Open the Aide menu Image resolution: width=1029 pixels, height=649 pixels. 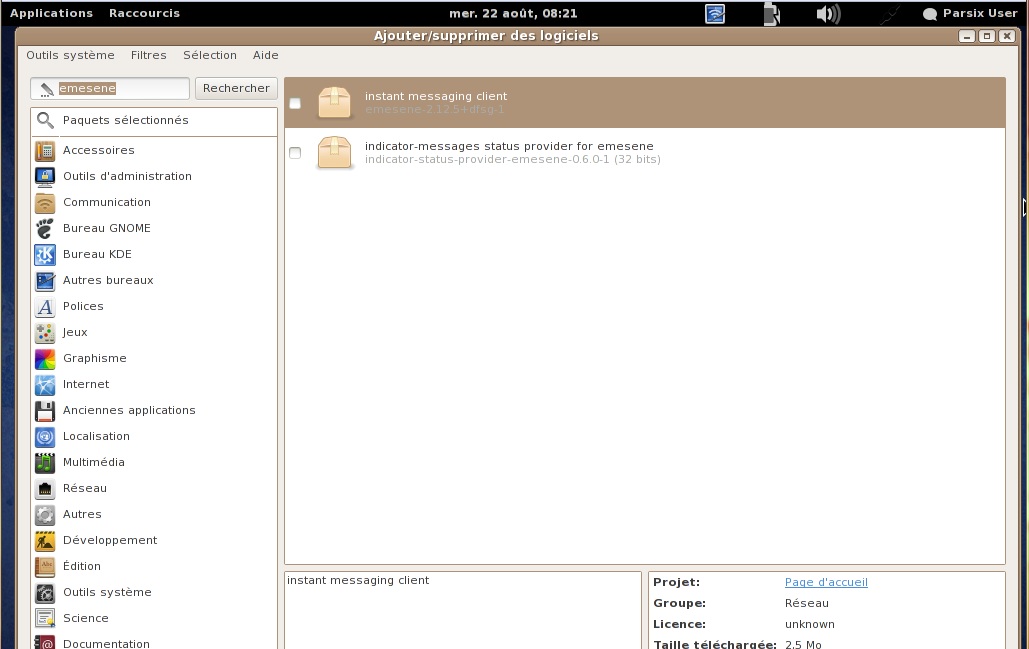[x=266, y=55]
